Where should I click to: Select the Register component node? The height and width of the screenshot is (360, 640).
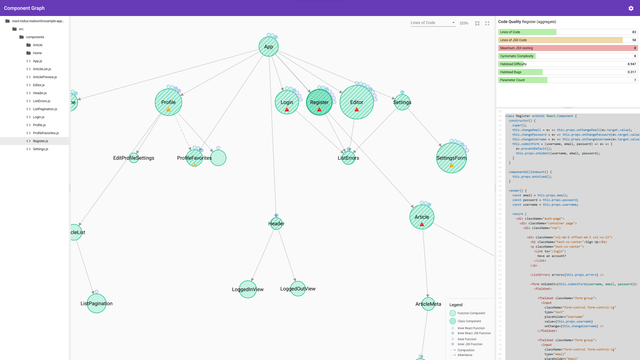(319, 102)
